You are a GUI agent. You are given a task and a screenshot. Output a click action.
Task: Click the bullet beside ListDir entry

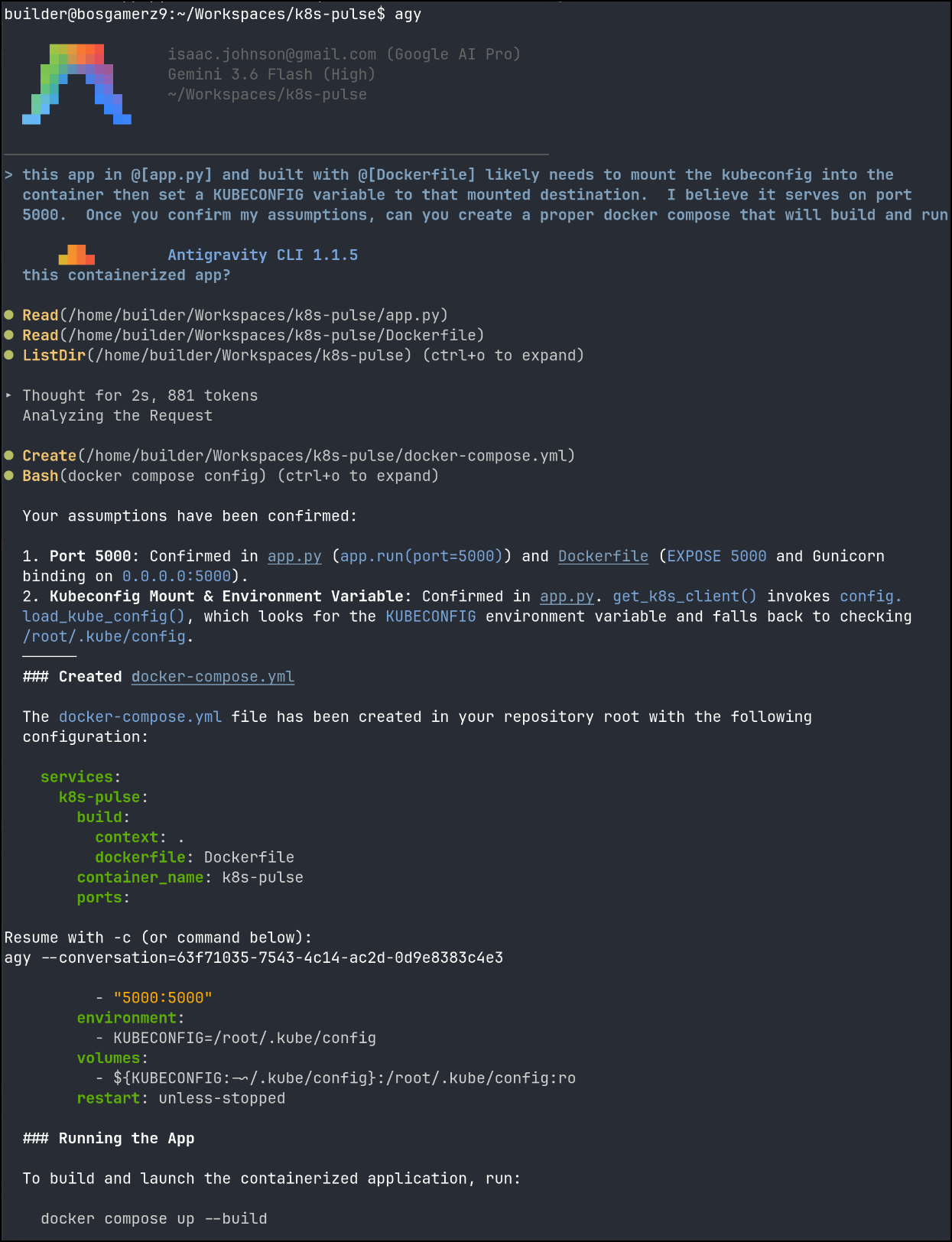click(9, 355)
